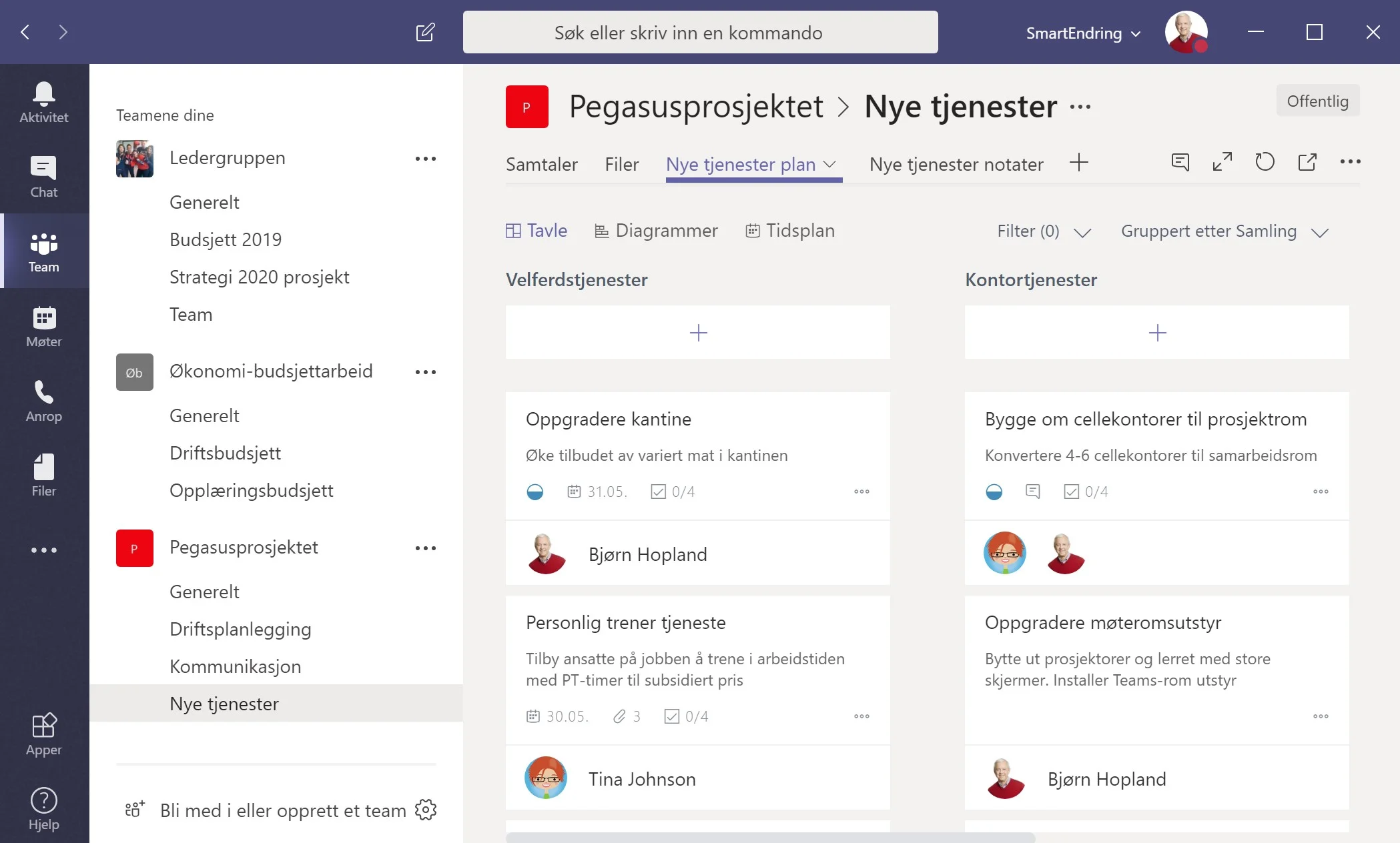Click progress indicator on Oppgradere kantine card
Image resolution: width=1400 pixels, height=843 pixels.
click(x=535, y=492)
